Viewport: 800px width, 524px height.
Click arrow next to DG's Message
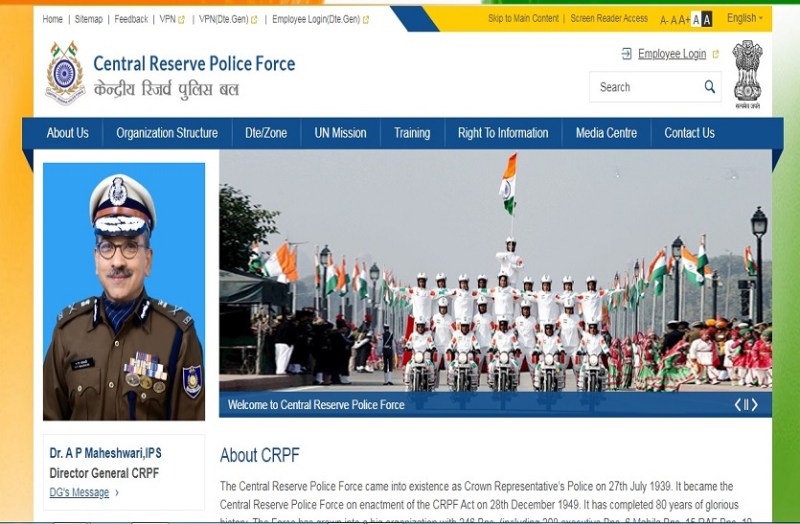click(x=117, y=492)
